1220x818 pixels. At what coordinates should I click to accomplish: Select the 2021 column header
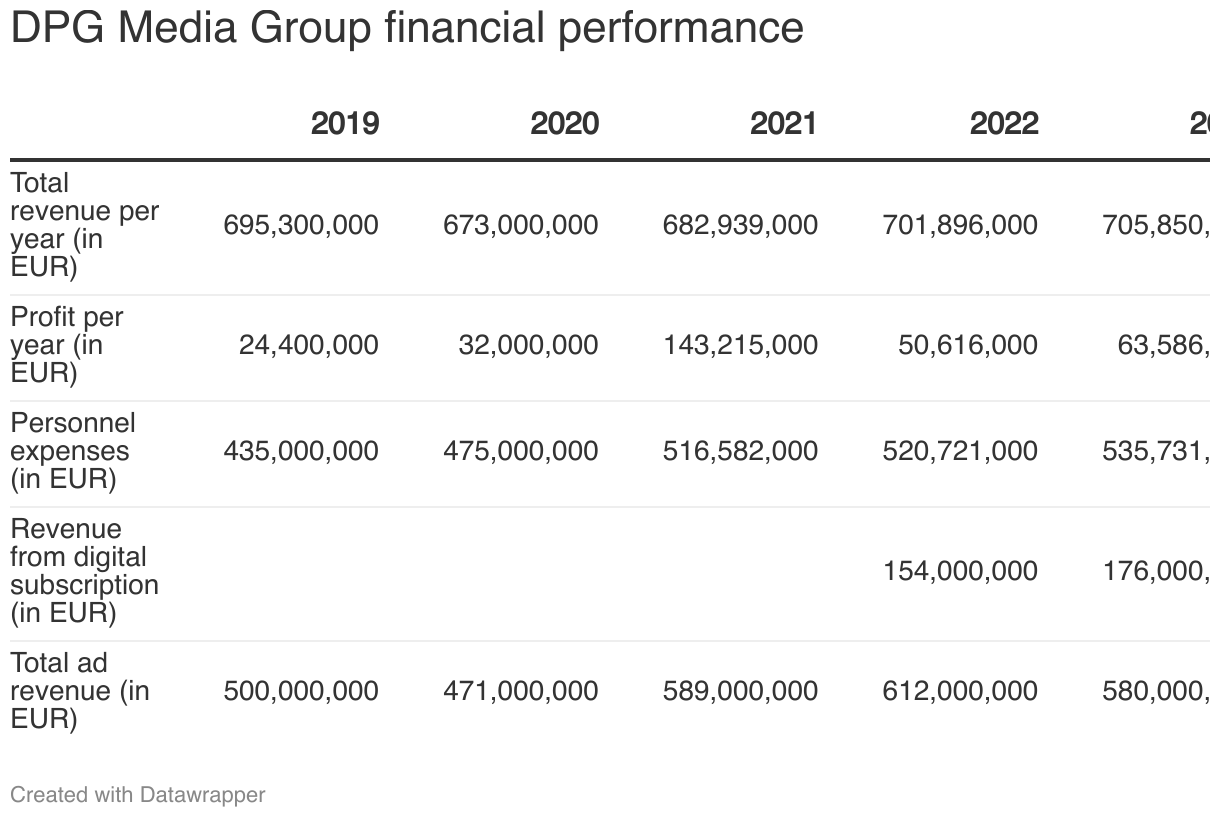(783, 124)
